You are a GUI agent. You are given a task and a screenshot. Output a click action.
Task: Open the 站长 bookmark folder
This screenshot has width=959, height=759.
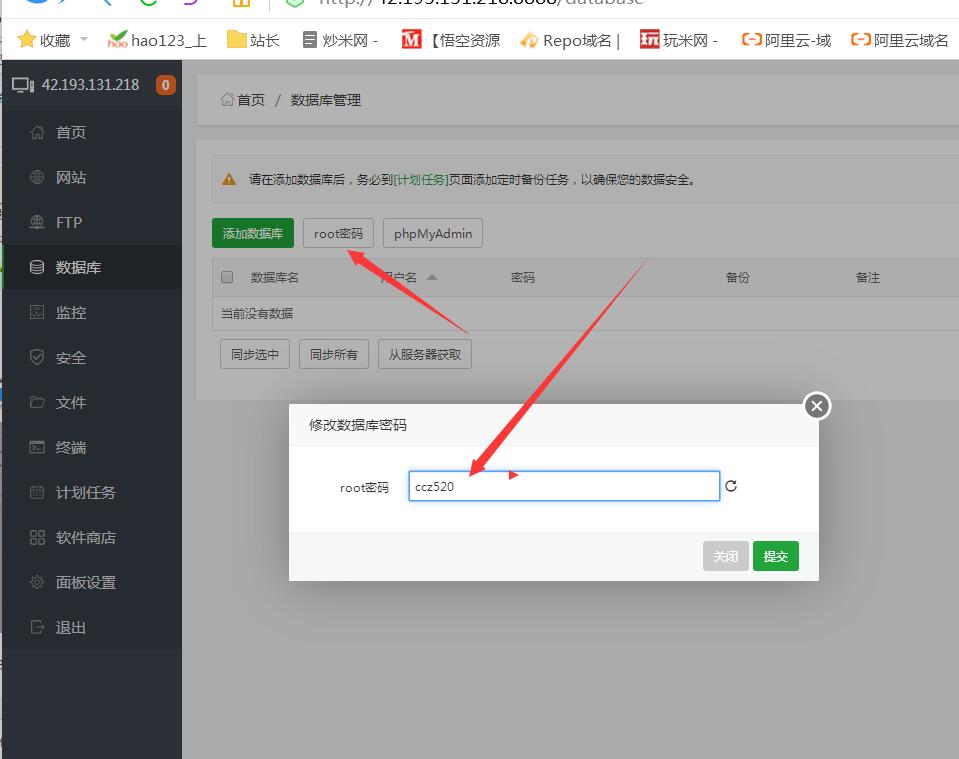pyautogui.click(x=253, y=40)
